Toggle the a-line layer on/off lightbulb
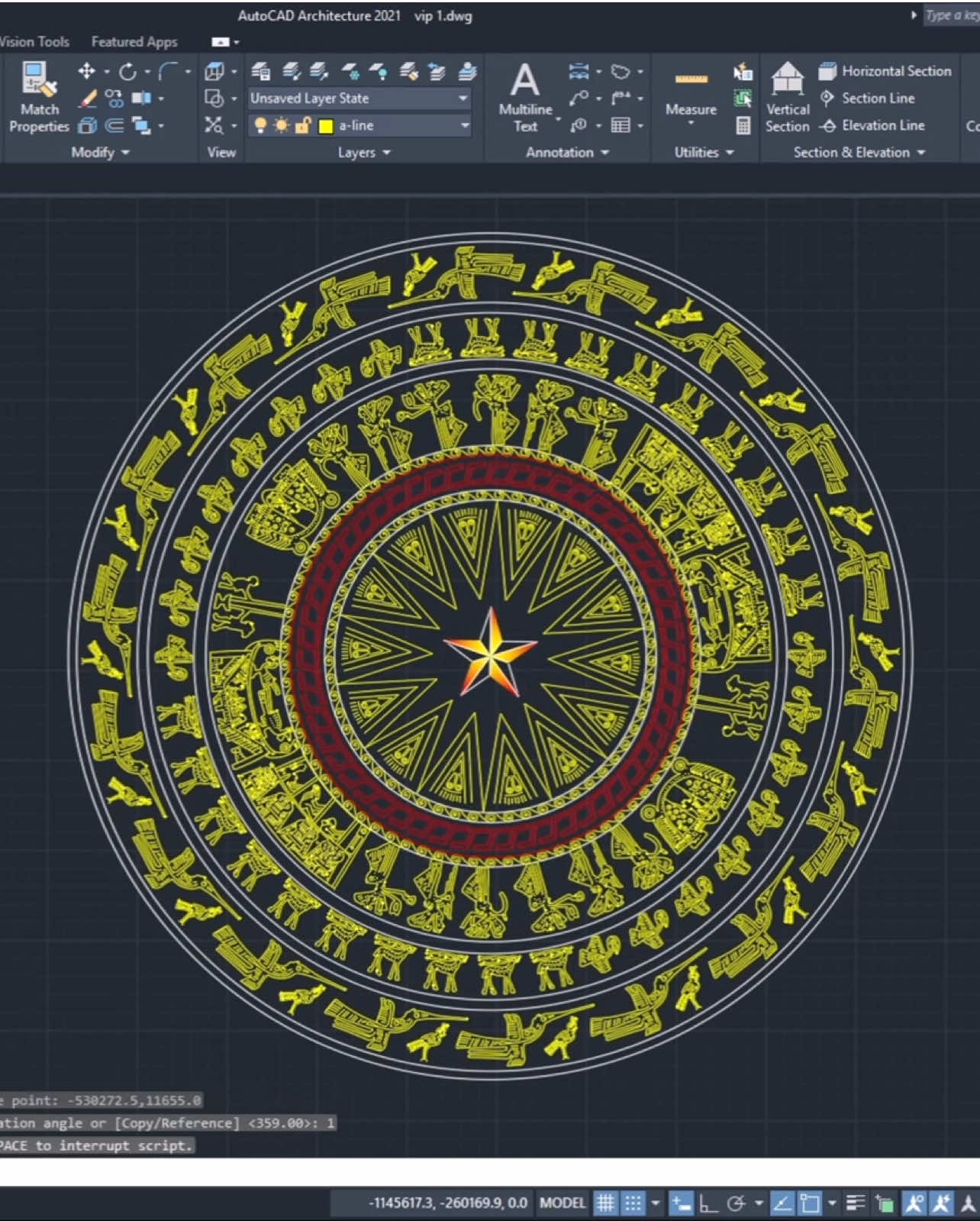This screenshot has height=1221, width=980. [x=260, y=125]
